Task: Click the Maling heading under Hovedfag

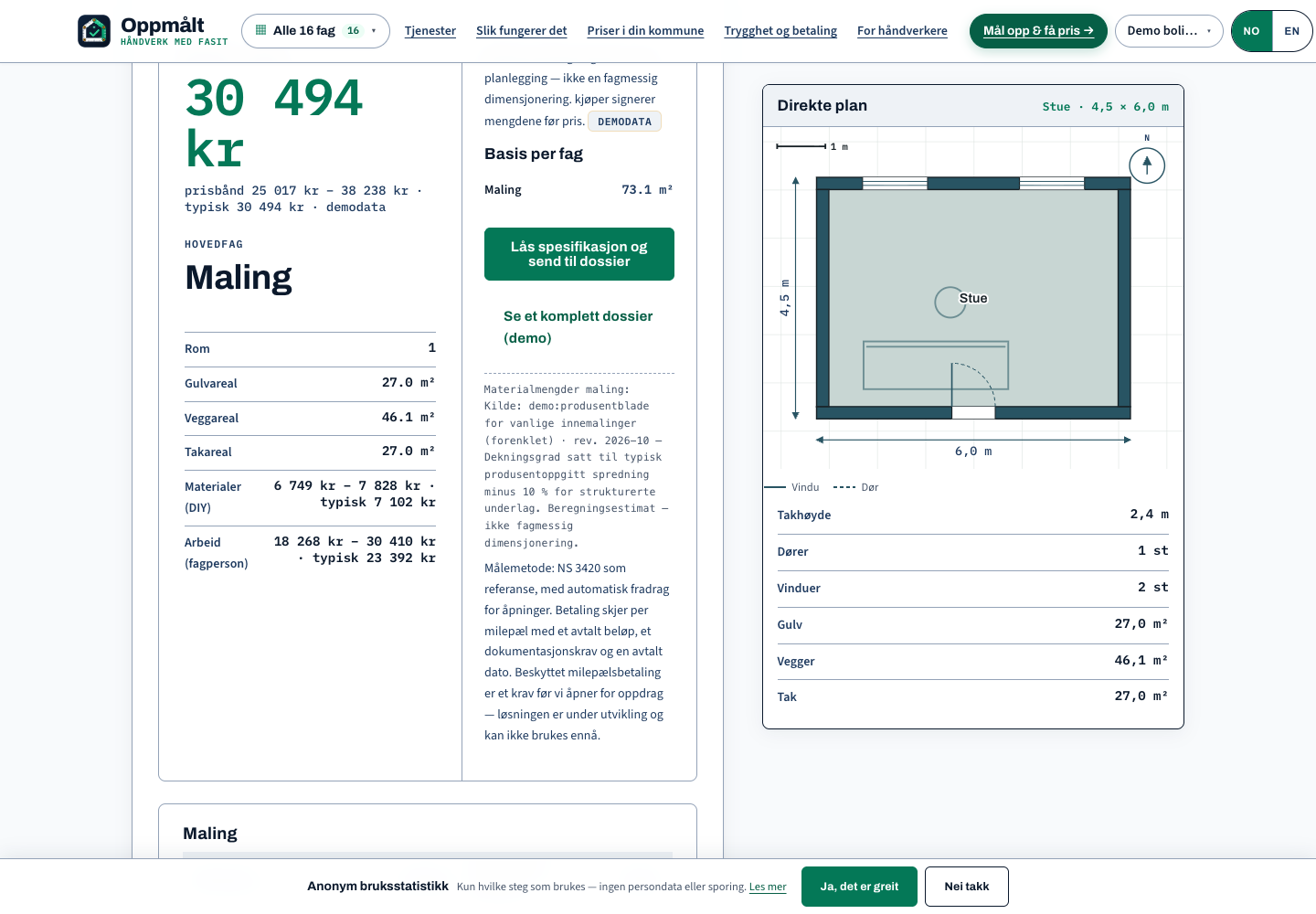Action: (x=239, y=278)
